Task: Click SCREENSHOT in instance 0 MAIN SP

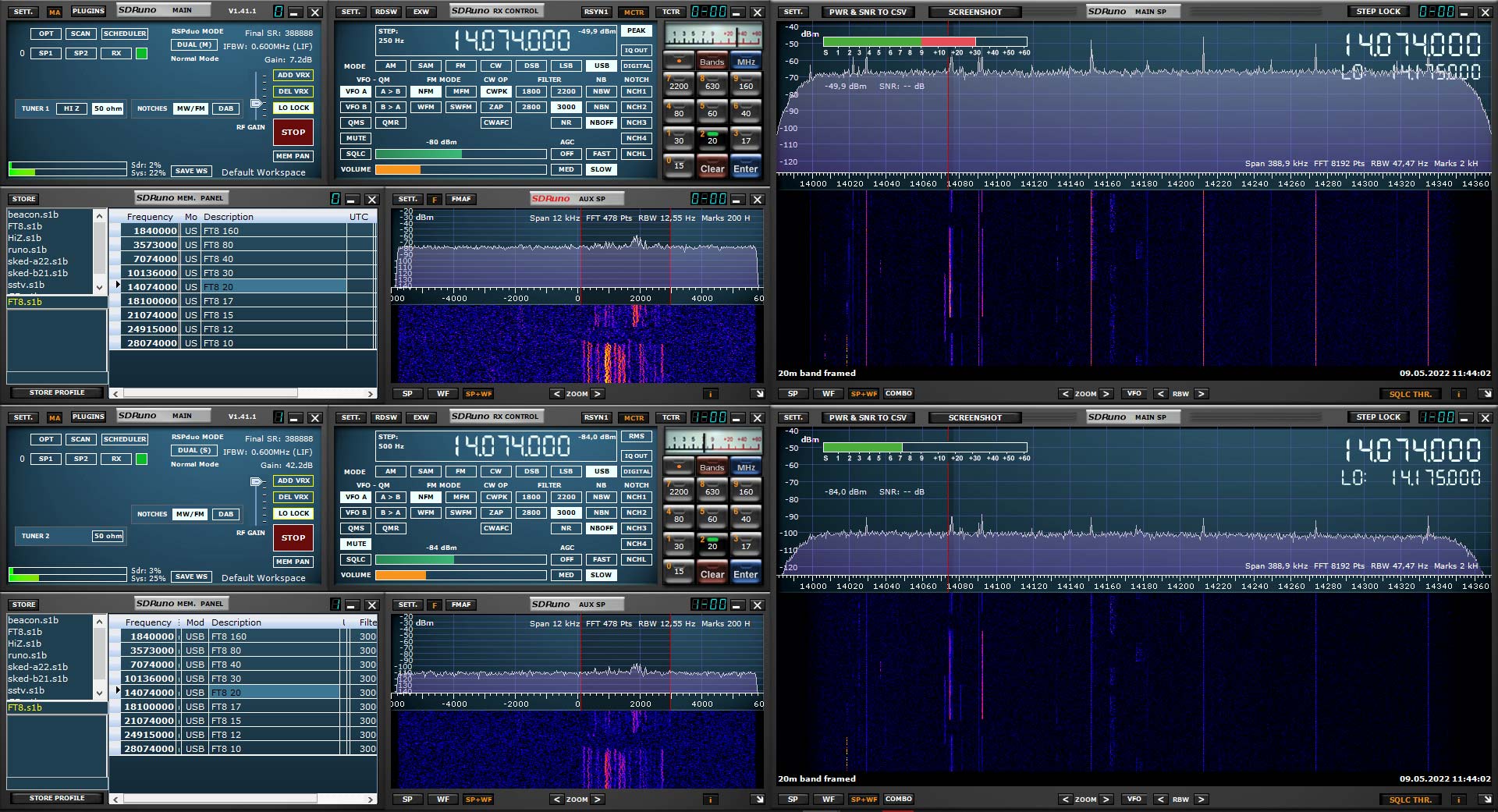Action: point(974,12)
